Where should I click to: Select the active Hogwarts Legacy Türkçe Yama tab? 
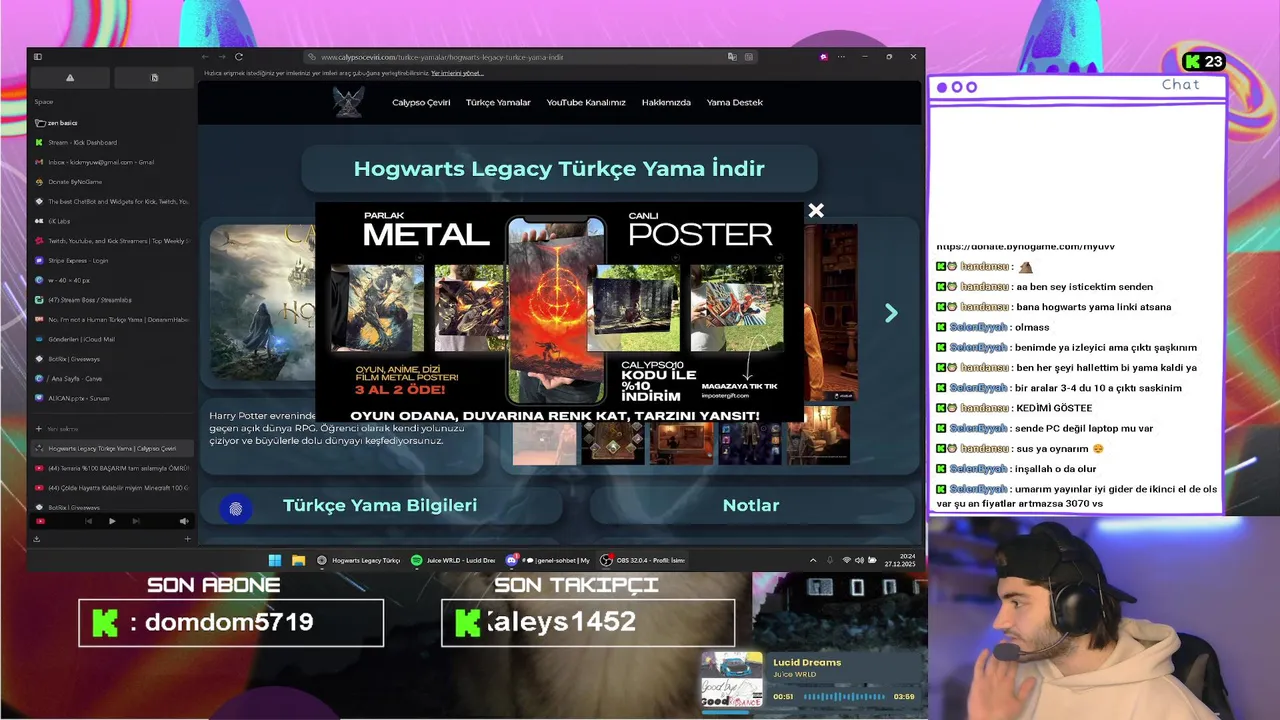[111, 448]
